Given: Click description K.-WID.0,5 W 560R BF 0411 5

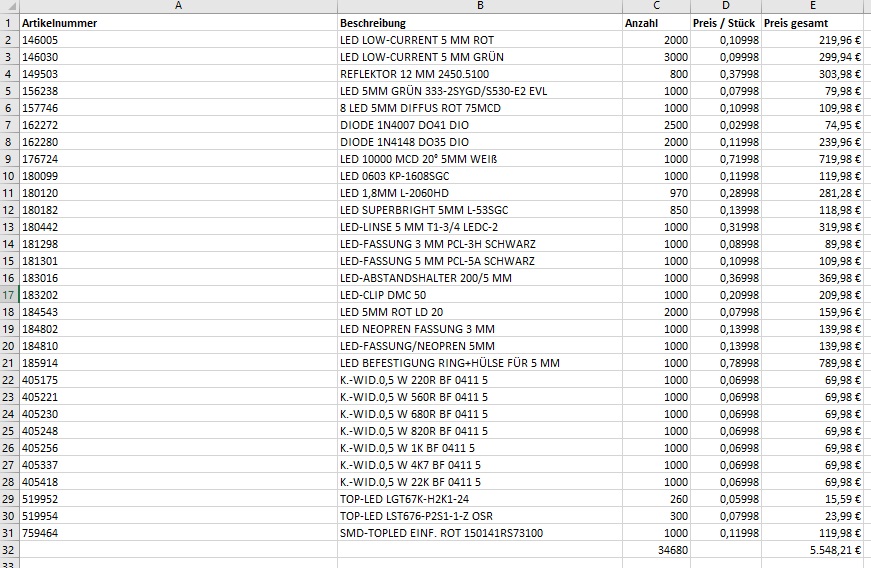Looking at the screenshot, I should [480, 396].
